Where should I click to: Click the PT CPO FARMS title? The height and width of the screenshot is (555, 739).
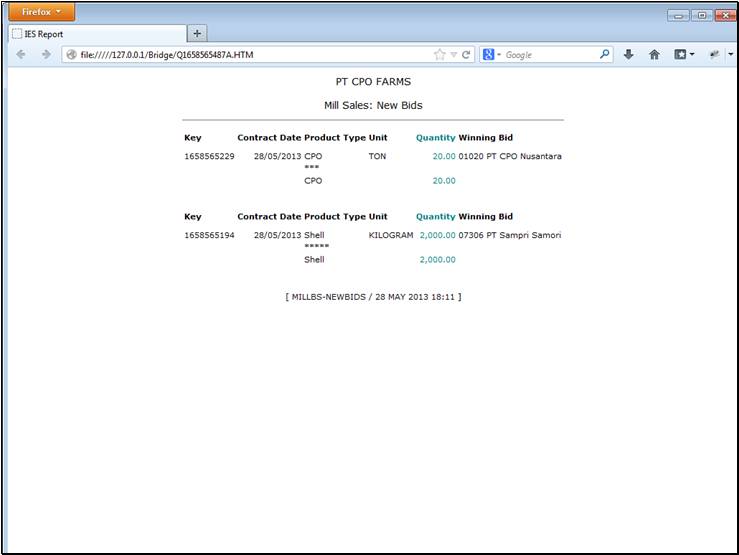373,82
